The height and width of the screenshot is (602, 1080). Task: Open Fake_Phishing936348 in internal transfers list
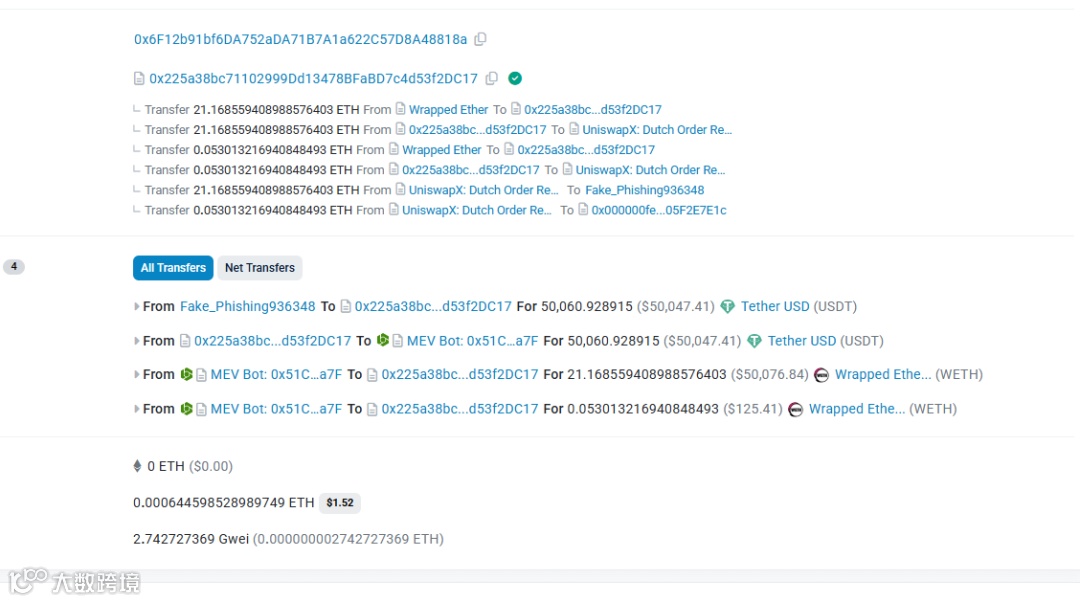point(645,190)
